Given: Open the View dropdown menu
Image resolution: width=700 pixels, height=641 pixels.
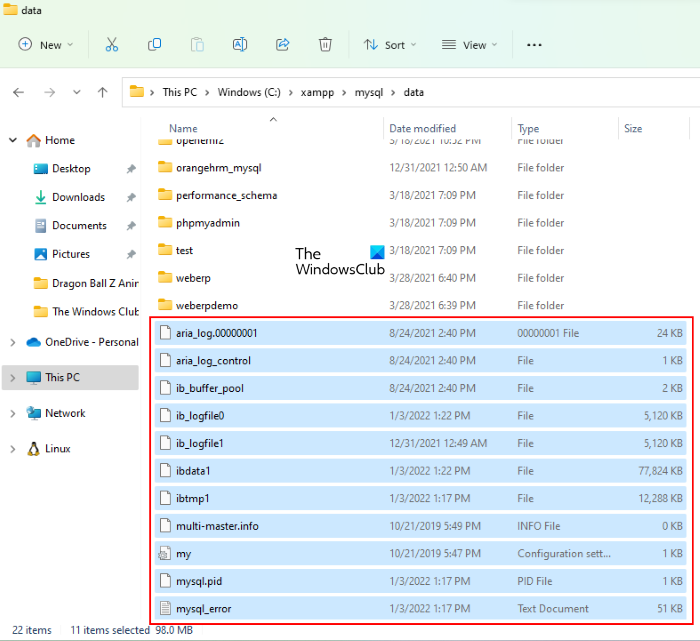Looking at the screenshot, I should [x=469, y=45].
